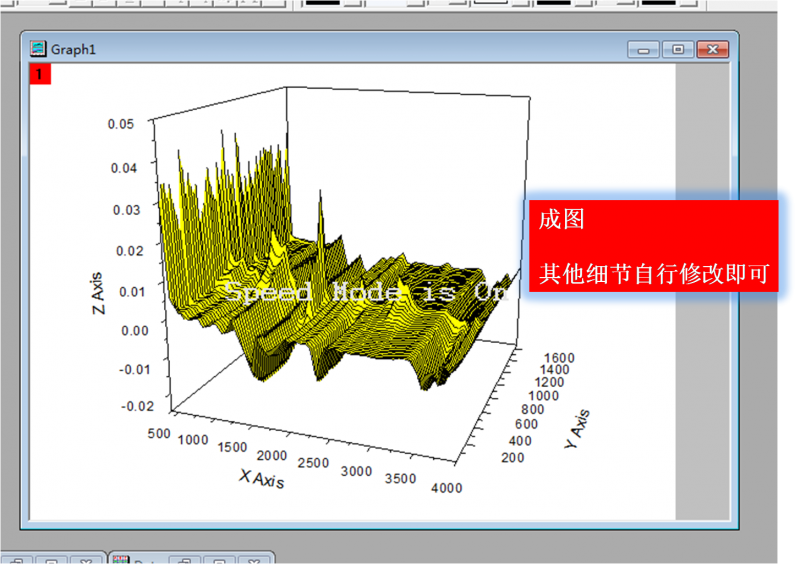Click the -0.01 Z-axis tick label
The width and height of the screenshot is (800, 564).
(x=135, y=369)
